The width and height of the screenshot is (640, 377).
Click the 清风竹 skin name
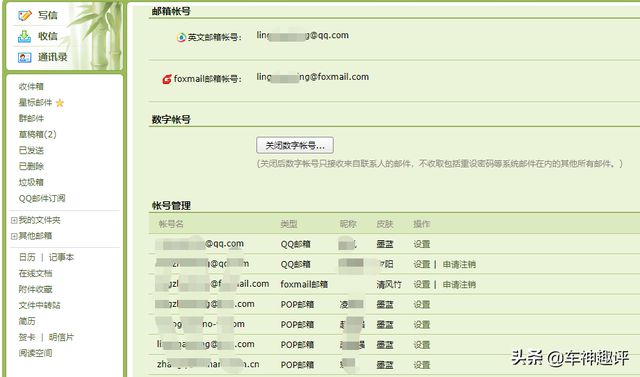tap(389, 284)
